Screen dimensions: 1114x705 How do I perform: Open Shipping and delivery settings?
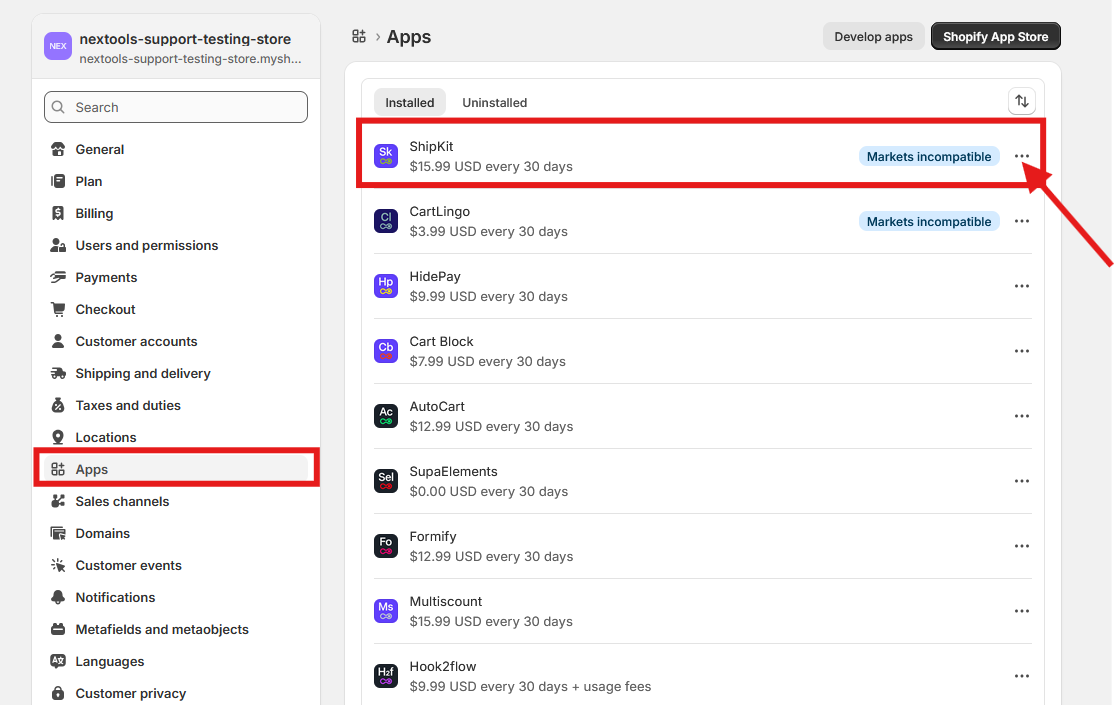(143, 373)
